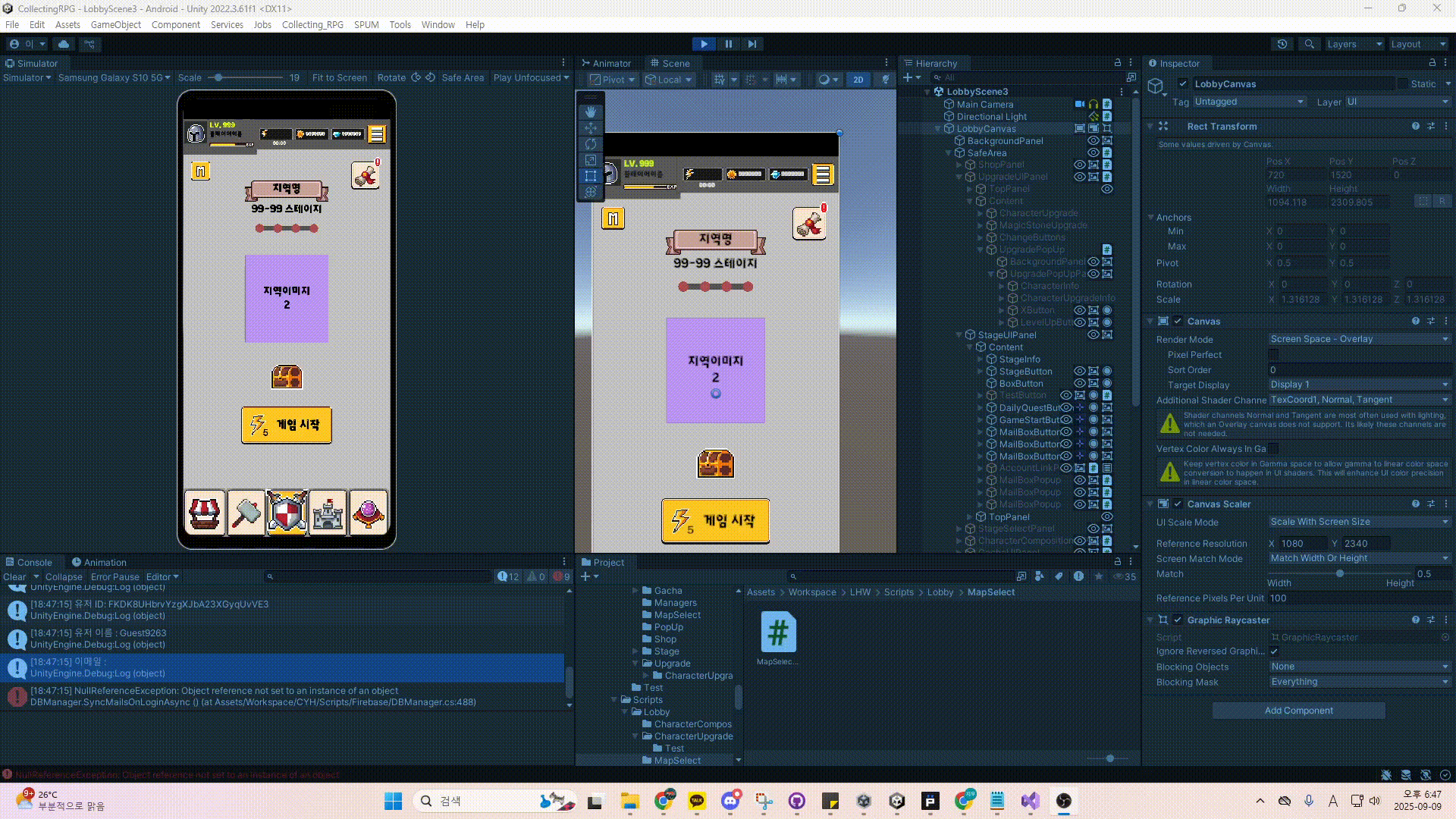Click the cloud services icon

(x=64, y=44)
